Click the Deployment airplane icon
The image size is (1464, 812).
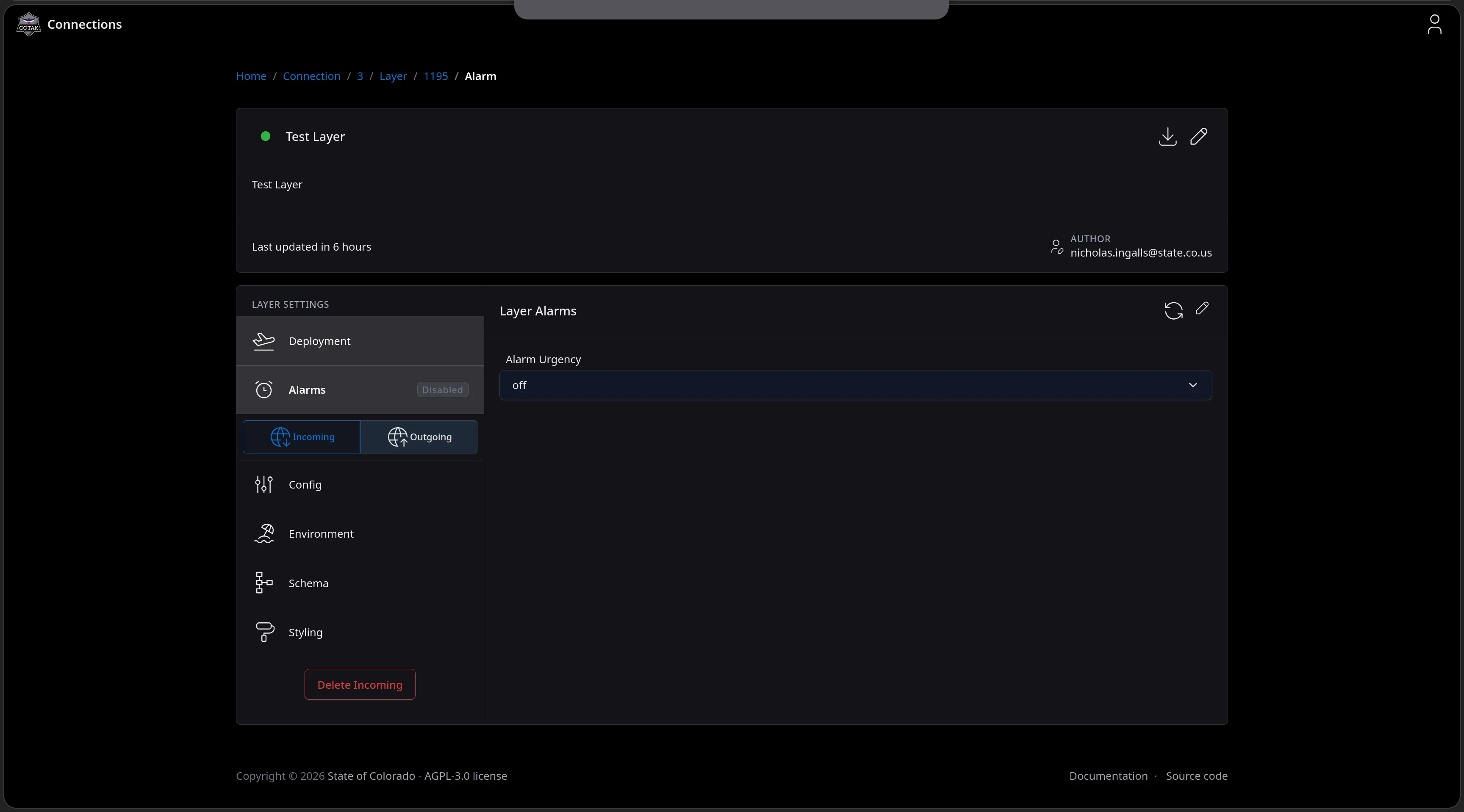tap(264, 341)
